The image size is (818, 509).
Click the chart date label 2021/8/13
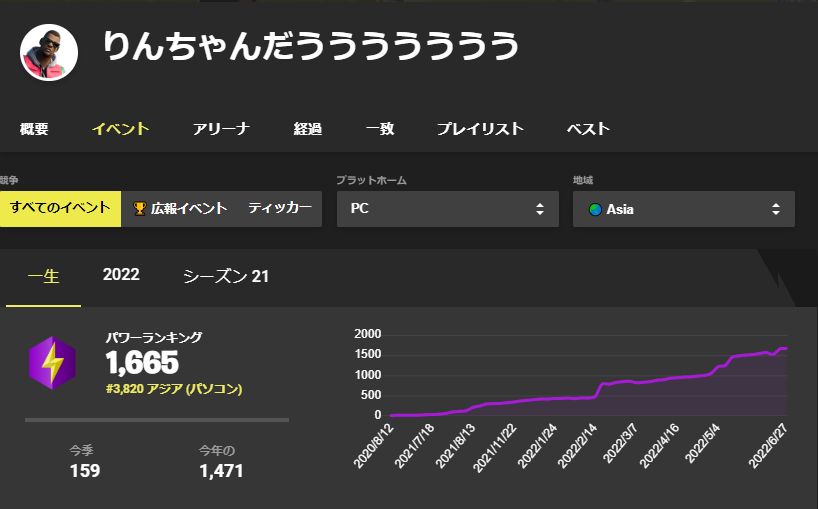[455, 446]
